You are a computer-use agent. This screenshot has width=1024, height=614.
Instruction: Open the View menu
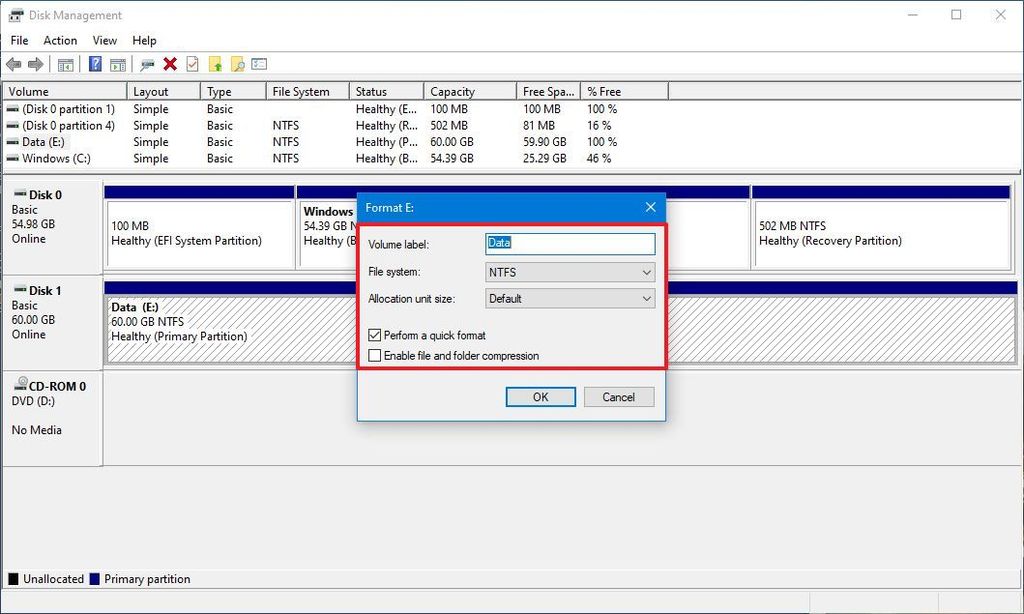click(x=104, y=40)
